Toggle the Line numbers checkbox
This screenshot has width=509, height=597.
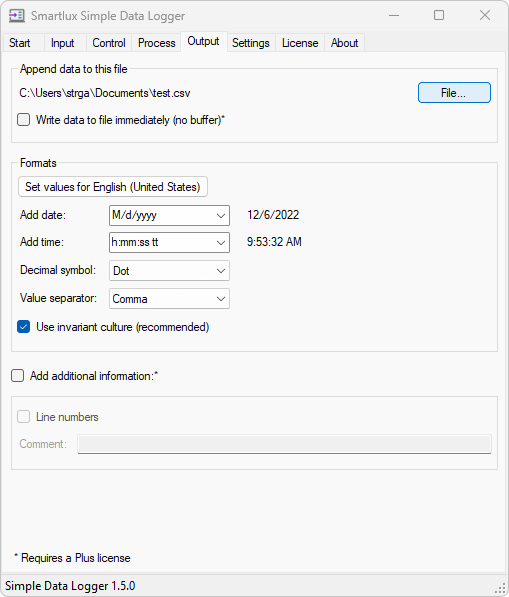pyautogui.click(x=24, y=417)
